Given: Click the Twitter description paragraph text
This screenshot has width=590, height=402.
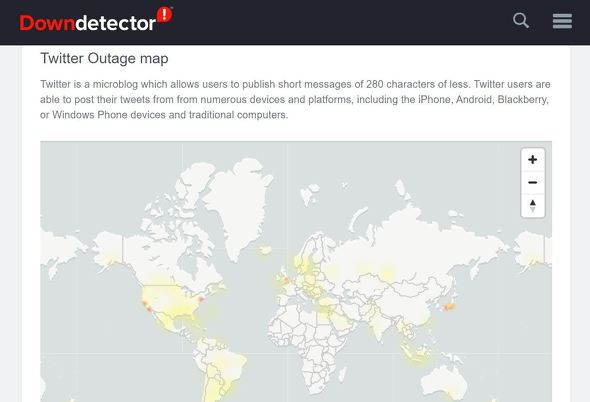Looking at the screenshot, I should coord(295,99).
